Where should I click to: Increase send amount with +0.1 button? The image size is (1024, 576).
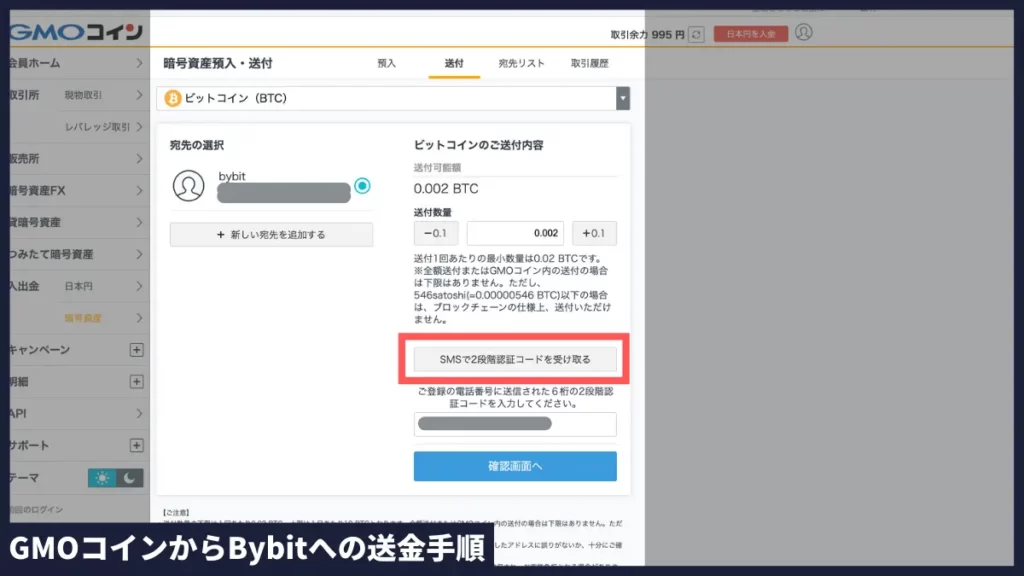click(594, 233)
